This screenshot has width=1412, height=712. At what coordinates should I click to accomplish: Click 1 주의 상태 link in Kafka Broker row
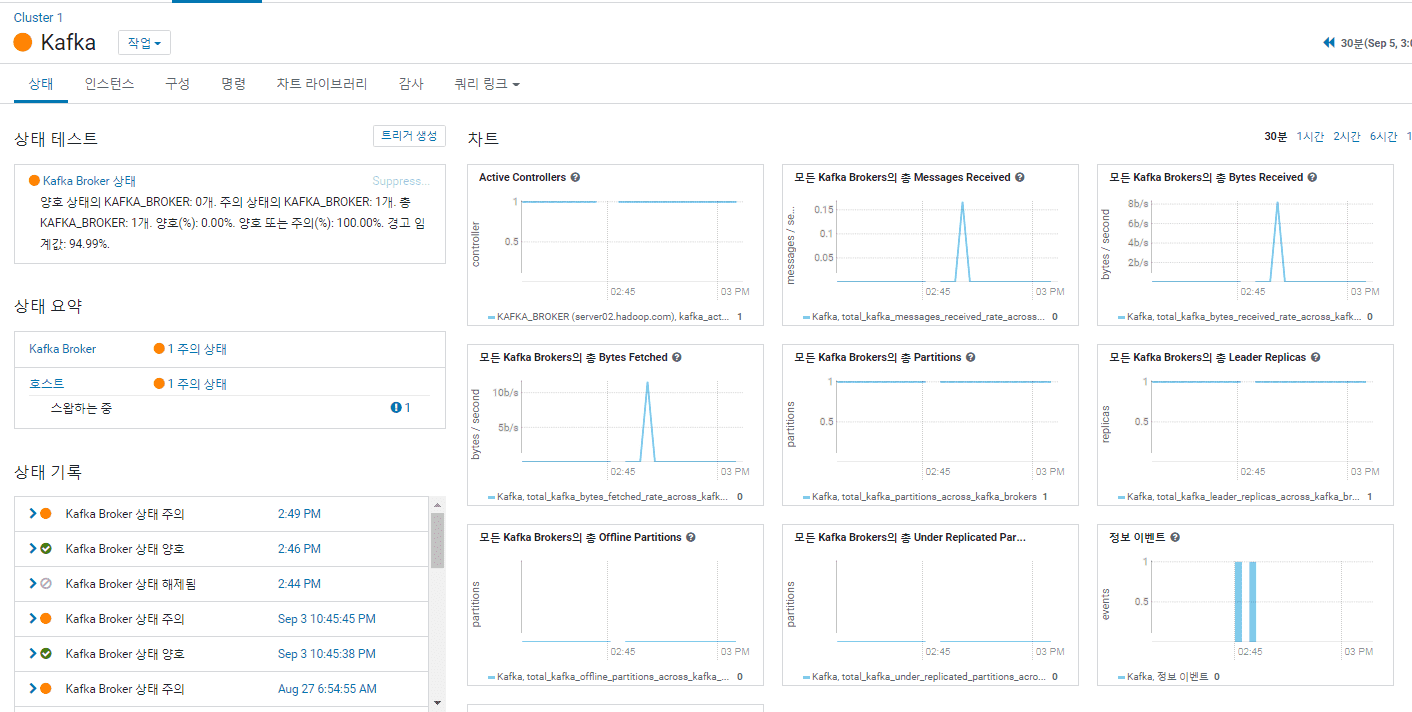tap(197, 349)
